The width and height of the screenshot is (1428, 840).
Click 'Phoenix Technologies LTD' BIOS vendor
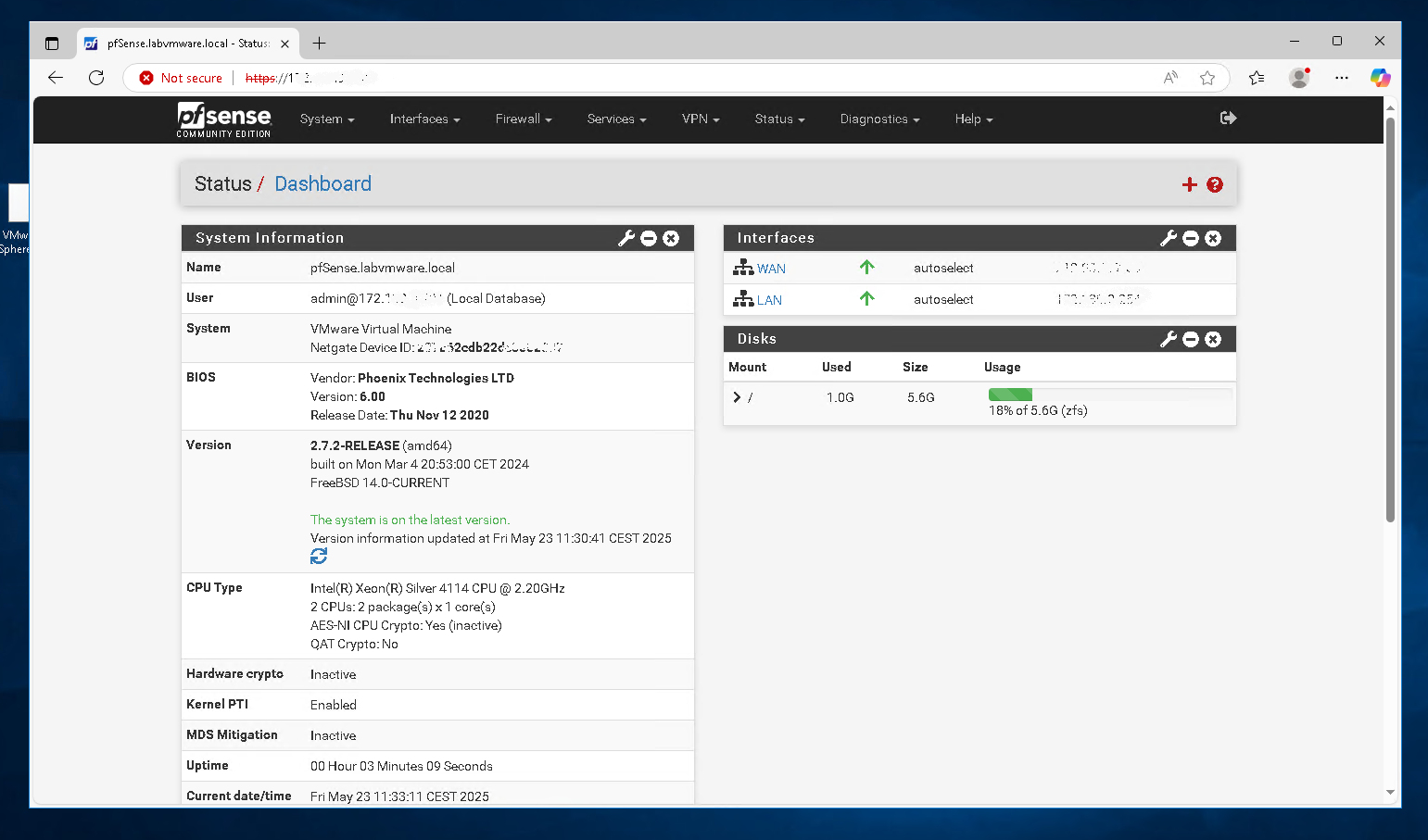[x=436, y=378]
